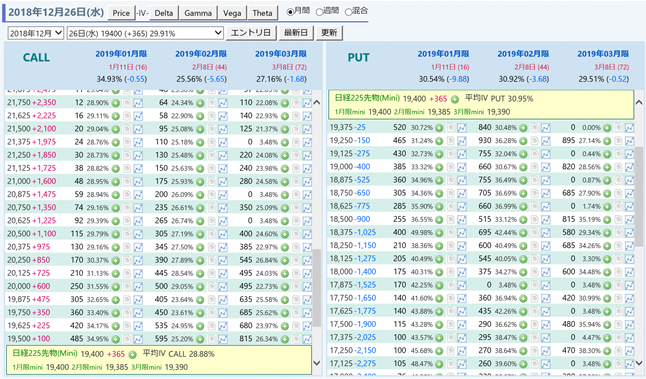Switch to the Price tab
This screenshot has width=646, height=379.
121,13
